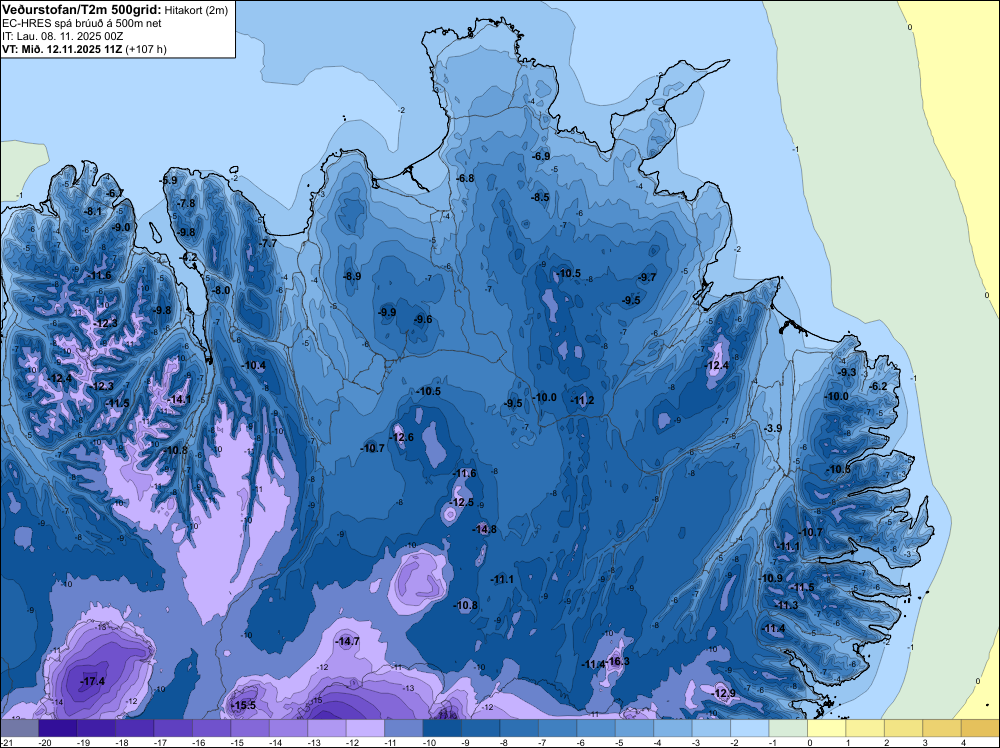The image size is (1000, 748).
Task: Click the -6.7 temperature label
Action: (x=115, y=194)
